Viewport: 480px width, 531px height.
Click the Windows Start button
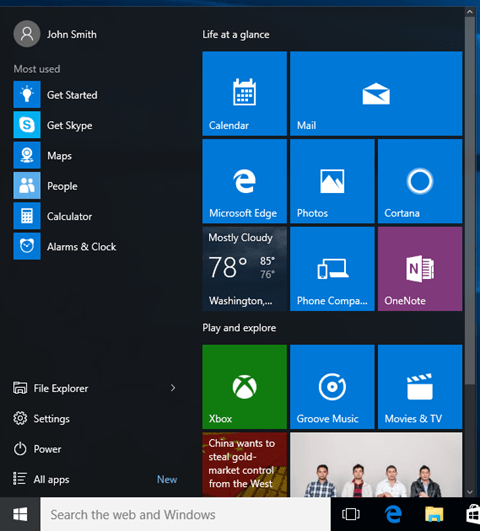(20, 514)
